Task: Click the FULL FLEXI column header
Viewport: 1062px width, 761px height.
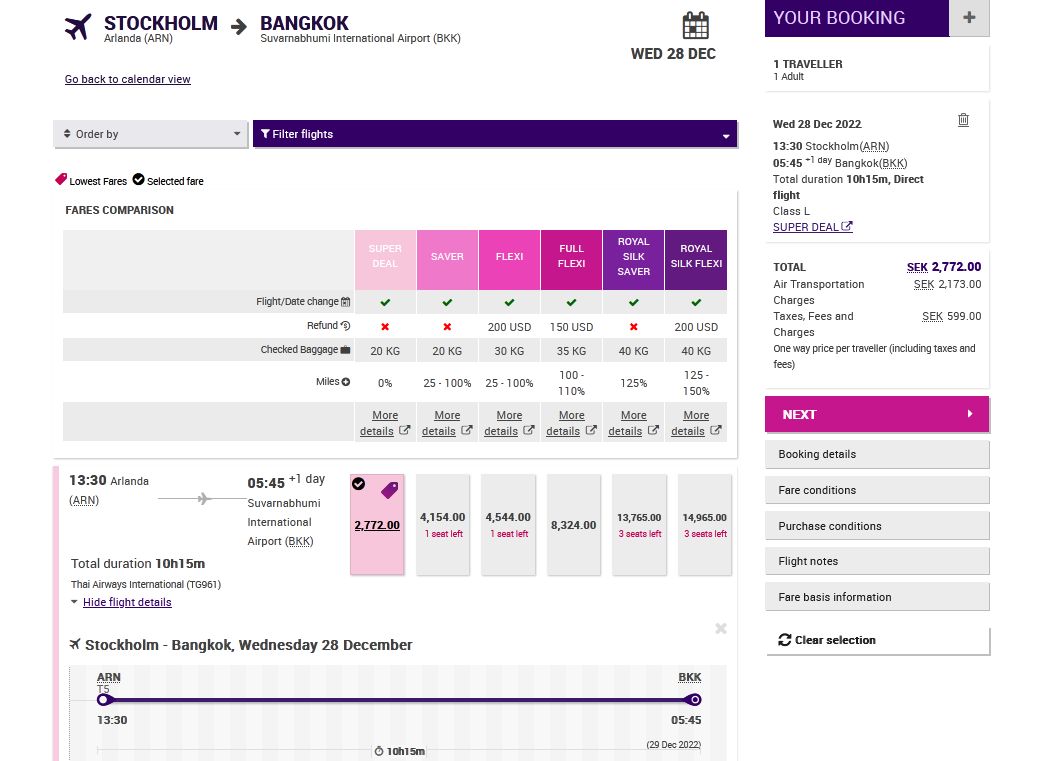Action: click(572, 260)
